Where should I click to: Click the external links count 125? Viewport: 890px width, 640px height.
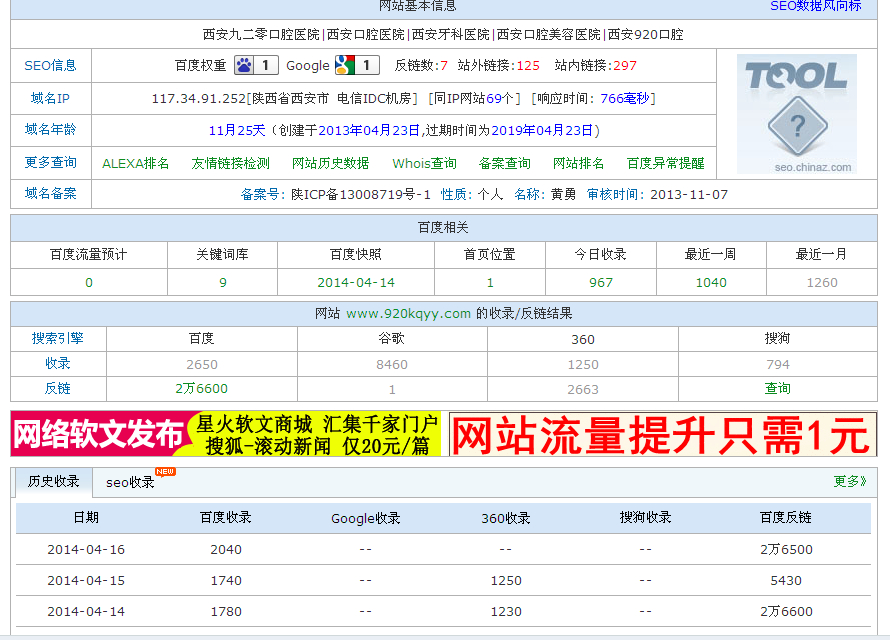(x=528, y=66)
